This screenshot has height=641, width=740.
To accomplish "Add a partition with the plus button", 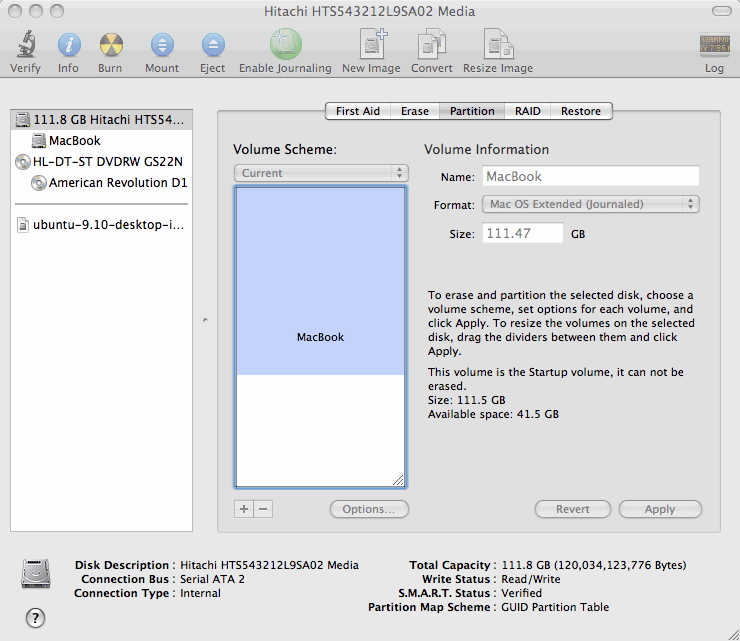I will point(244,509).
